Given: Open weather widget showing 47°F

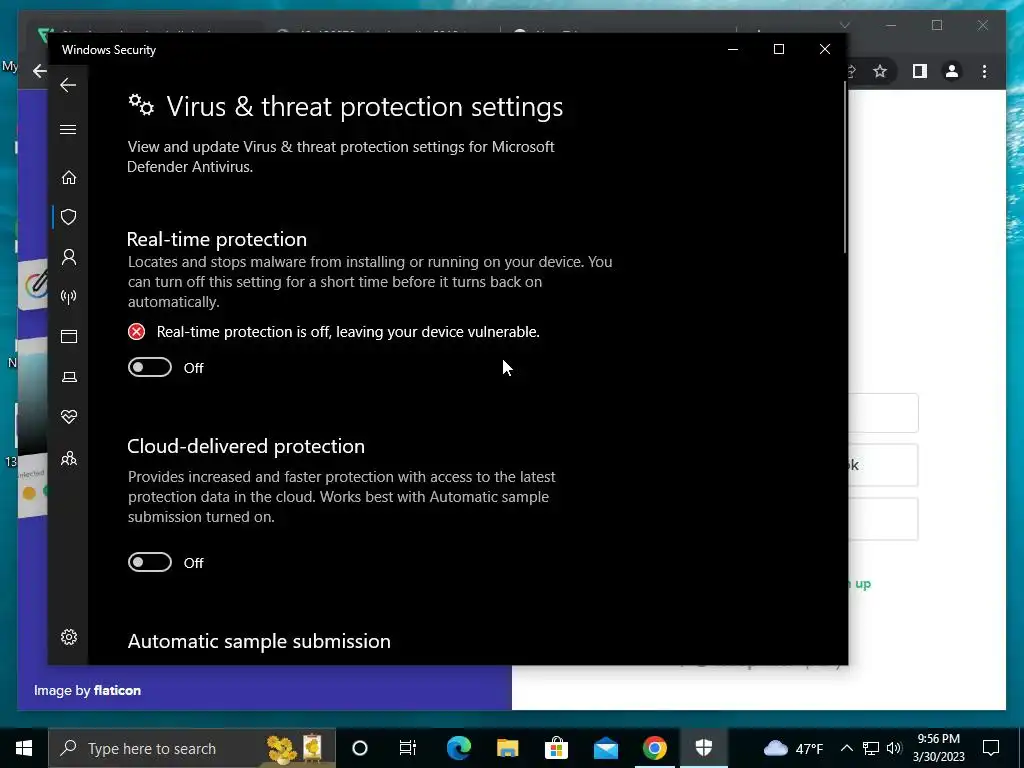Looking at the screenshot, I should pos(793,748).
